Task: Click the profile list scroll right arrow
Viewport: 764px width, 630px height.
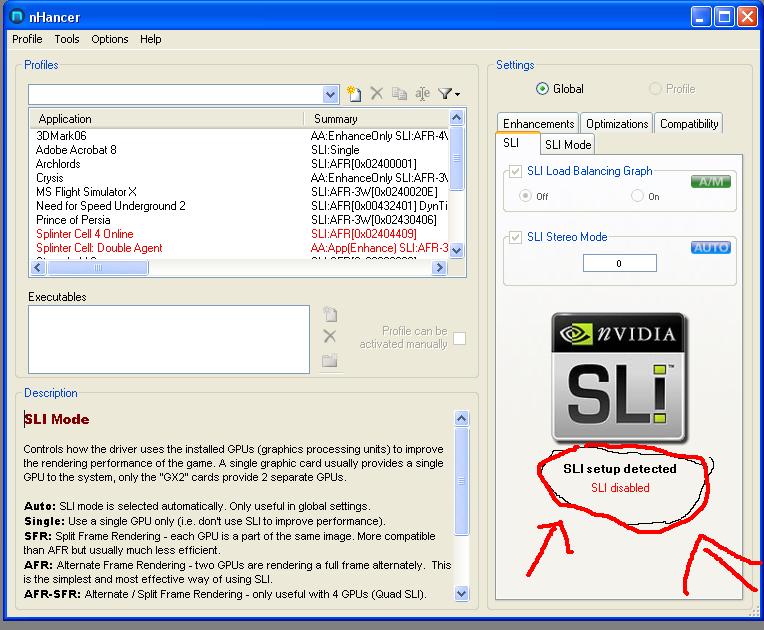Action: tap(439, 267)
